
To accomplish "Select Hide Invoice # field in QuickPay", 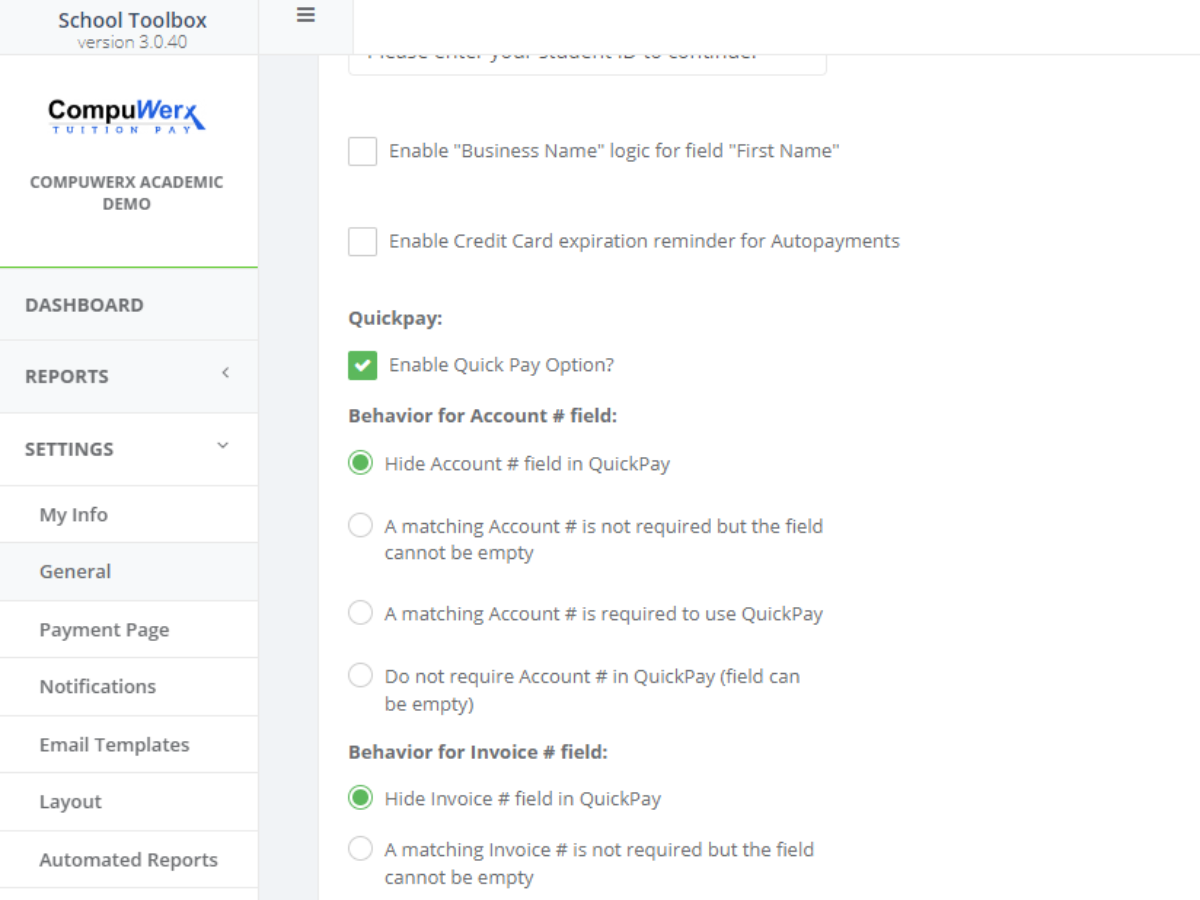I will point(360,798).
